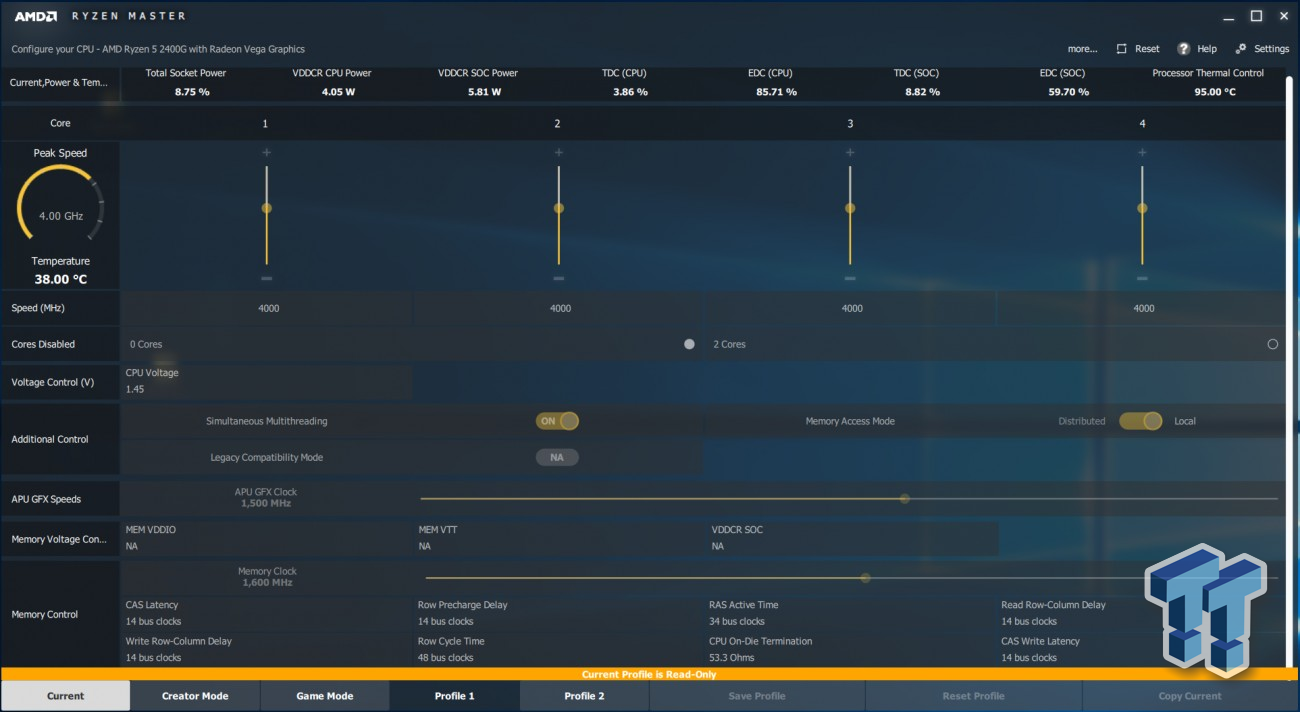The width and height of the screenshot is (1300, 712).
Task: Click the APU GFX Clock 1,500 MHz label
Action: [x=266, y=498]
